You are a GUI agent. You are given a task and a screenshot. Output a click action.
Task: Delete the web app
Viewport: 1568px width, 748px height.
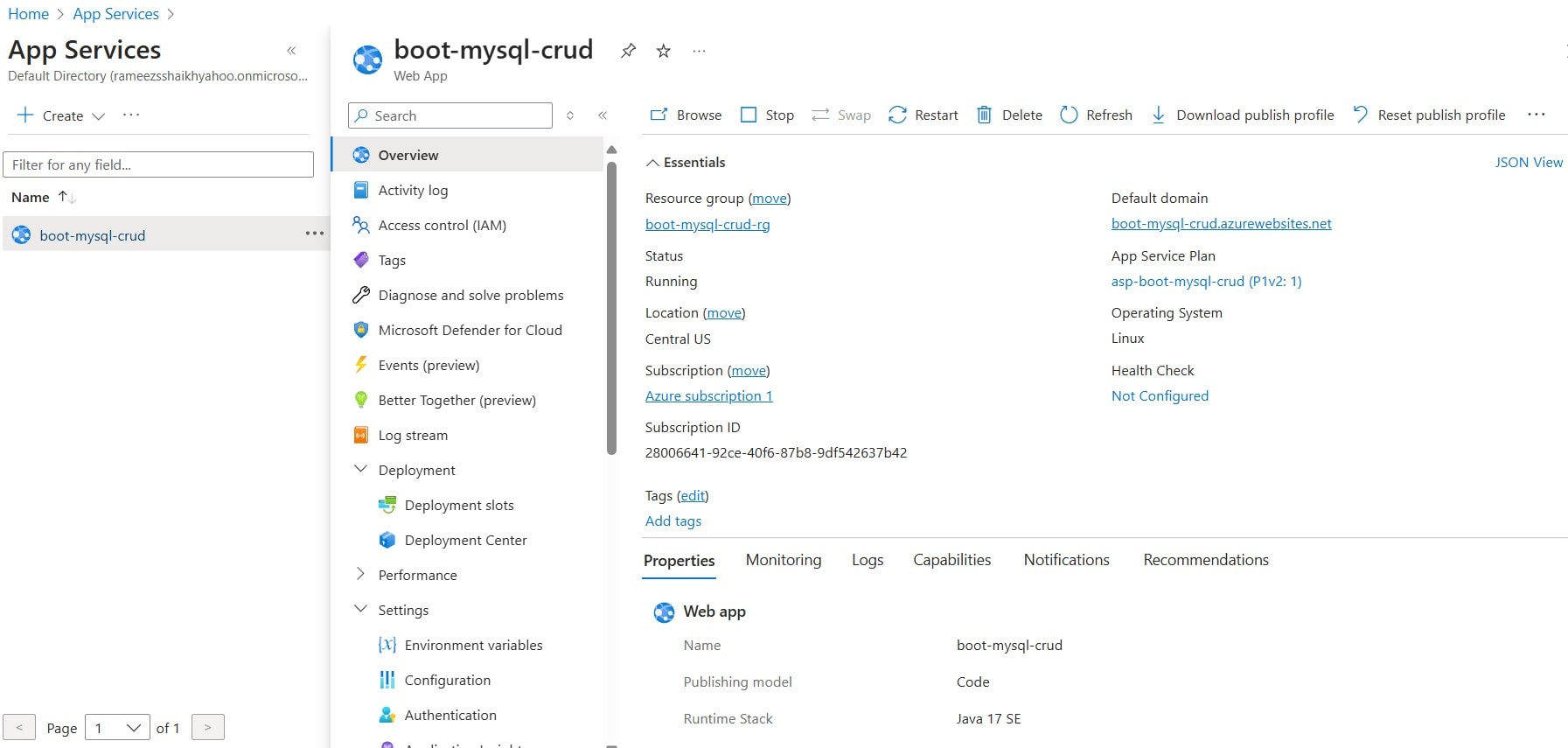1009,115
